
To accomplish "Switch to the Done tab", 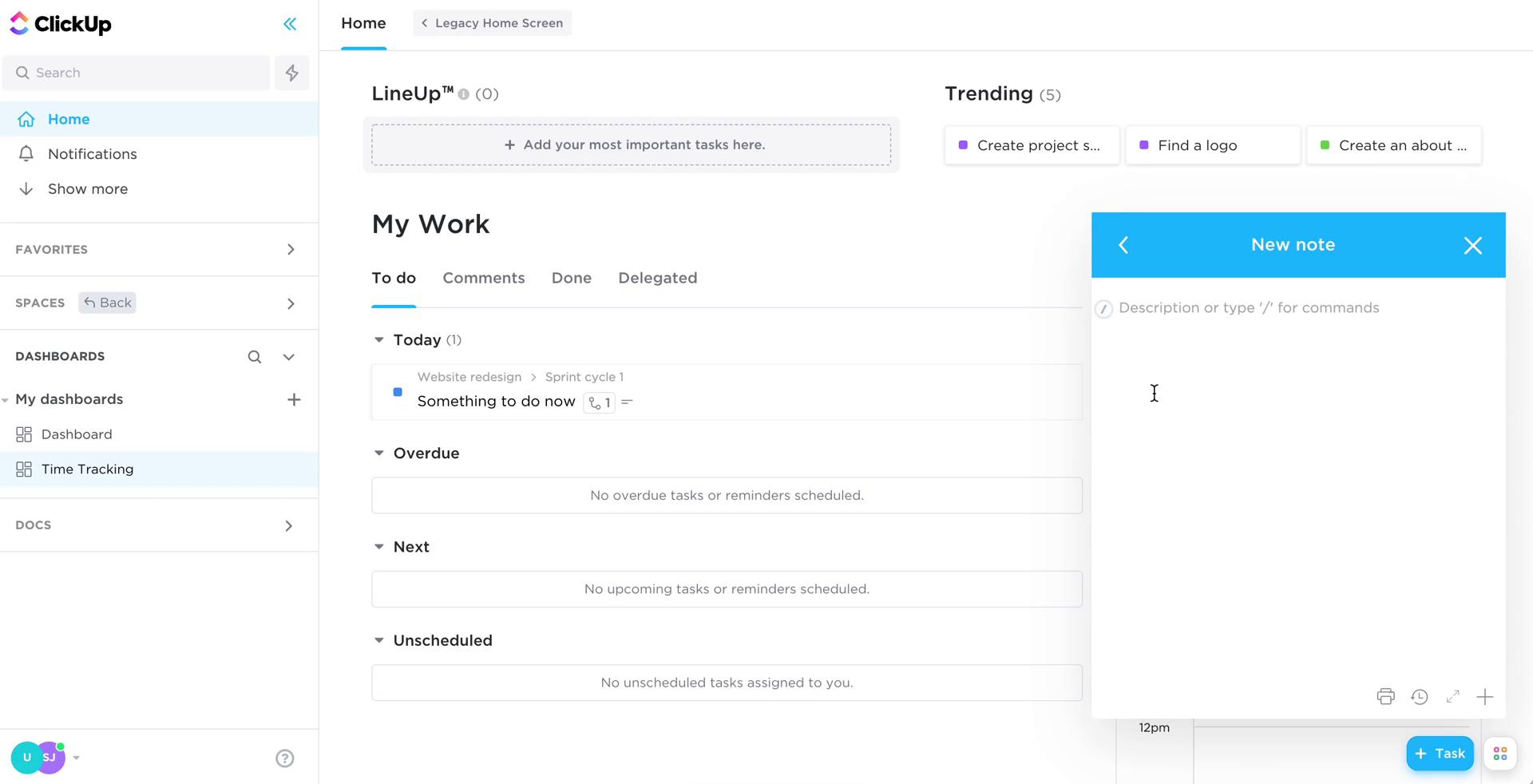I will [x=572, y=278].
